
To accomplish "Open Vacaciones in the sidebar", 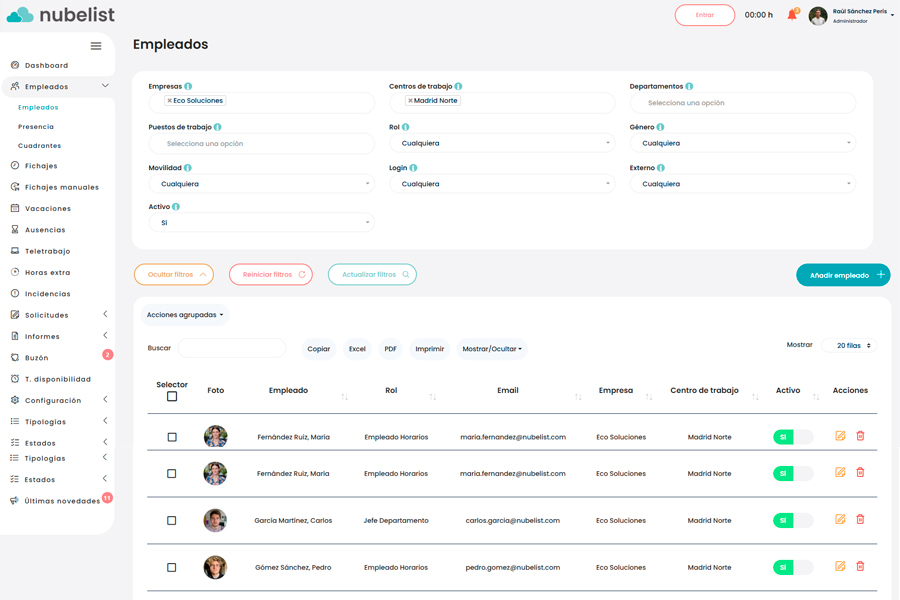I will click(x=48, y=209).
